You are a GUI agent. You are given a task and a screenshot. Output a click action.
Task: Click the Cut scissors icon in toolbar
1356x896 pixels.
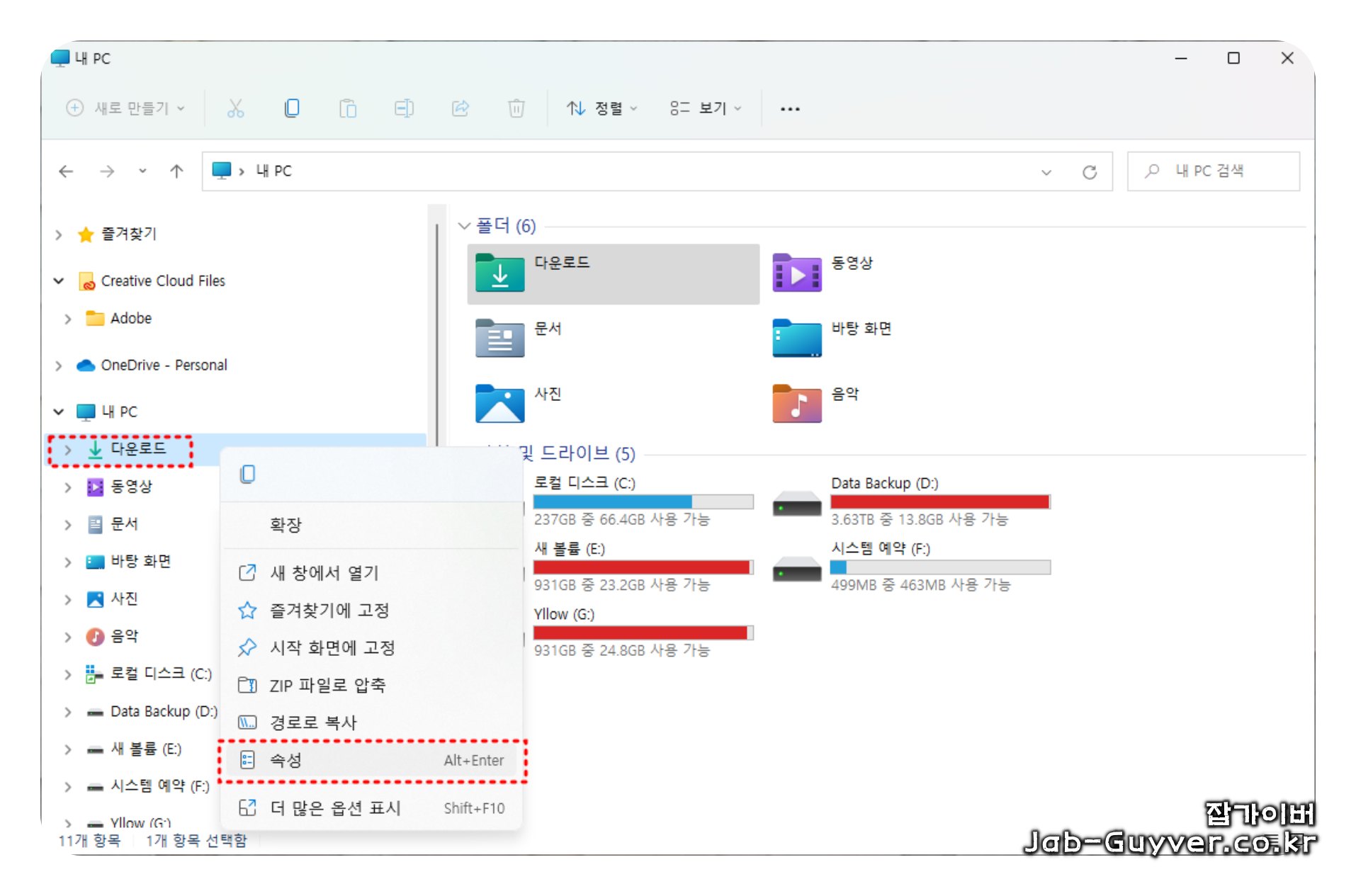235,108
